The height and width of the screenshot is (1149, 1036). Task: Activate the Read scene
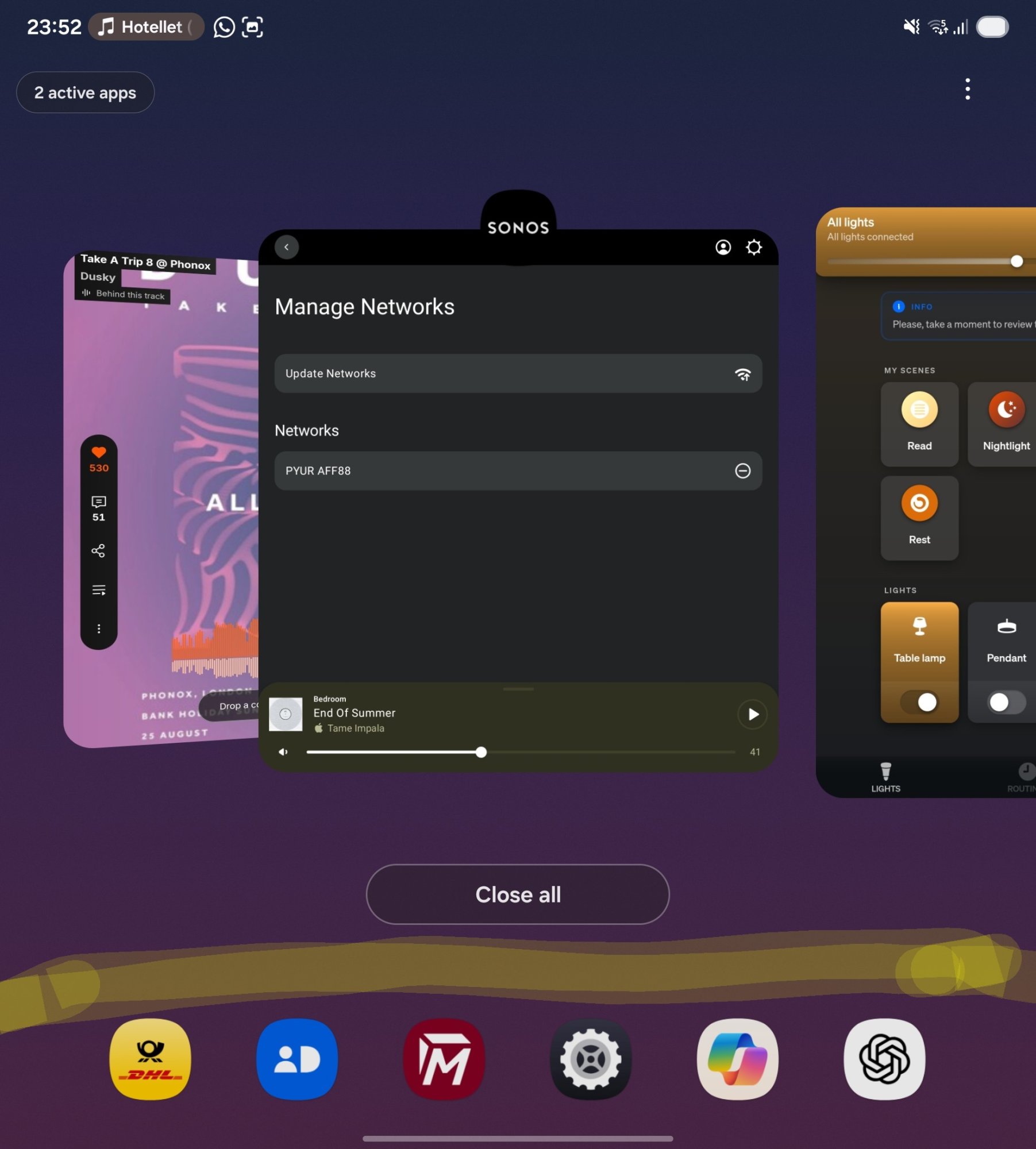[919, 424]
